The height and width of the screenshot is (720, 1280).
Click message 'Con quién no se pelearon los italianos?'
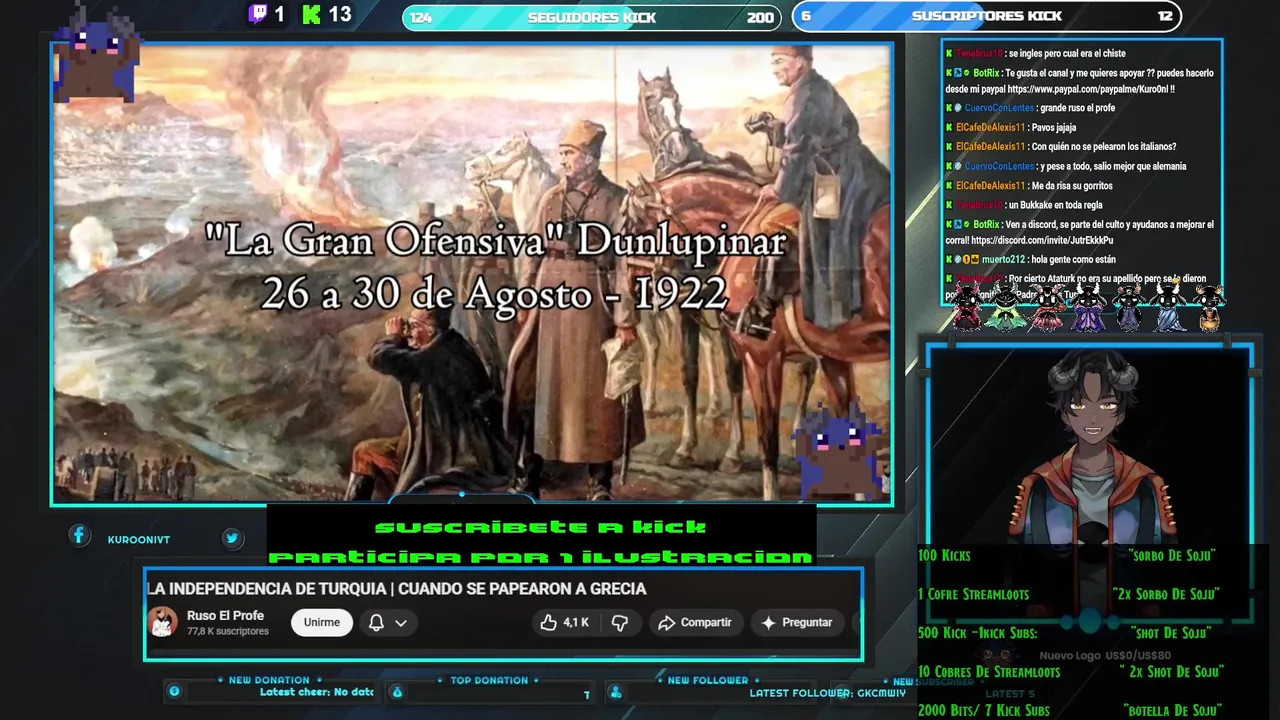pos(1104,147)
